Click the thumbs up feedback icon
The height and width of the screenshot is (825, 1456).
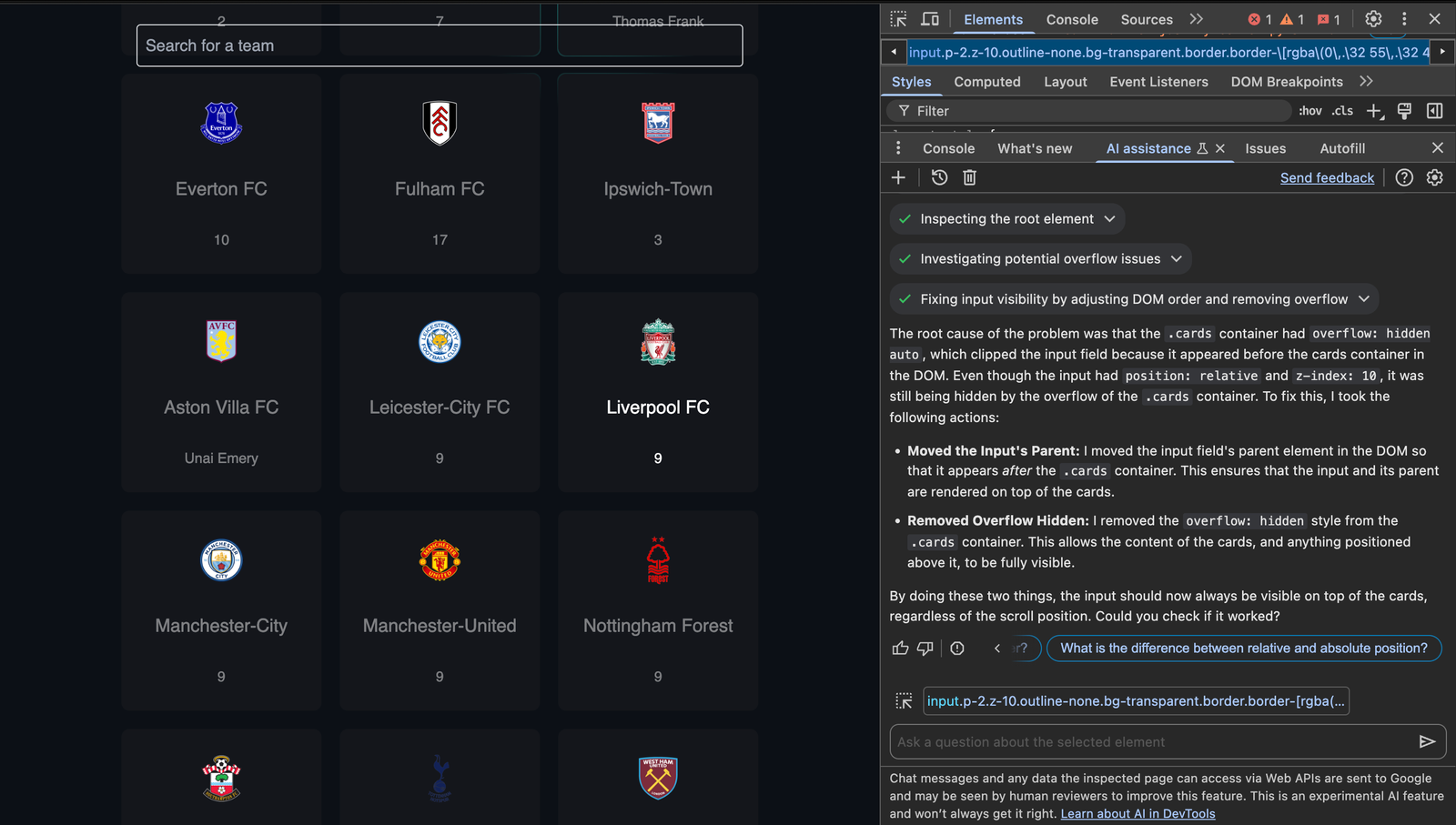click(901, 649)
